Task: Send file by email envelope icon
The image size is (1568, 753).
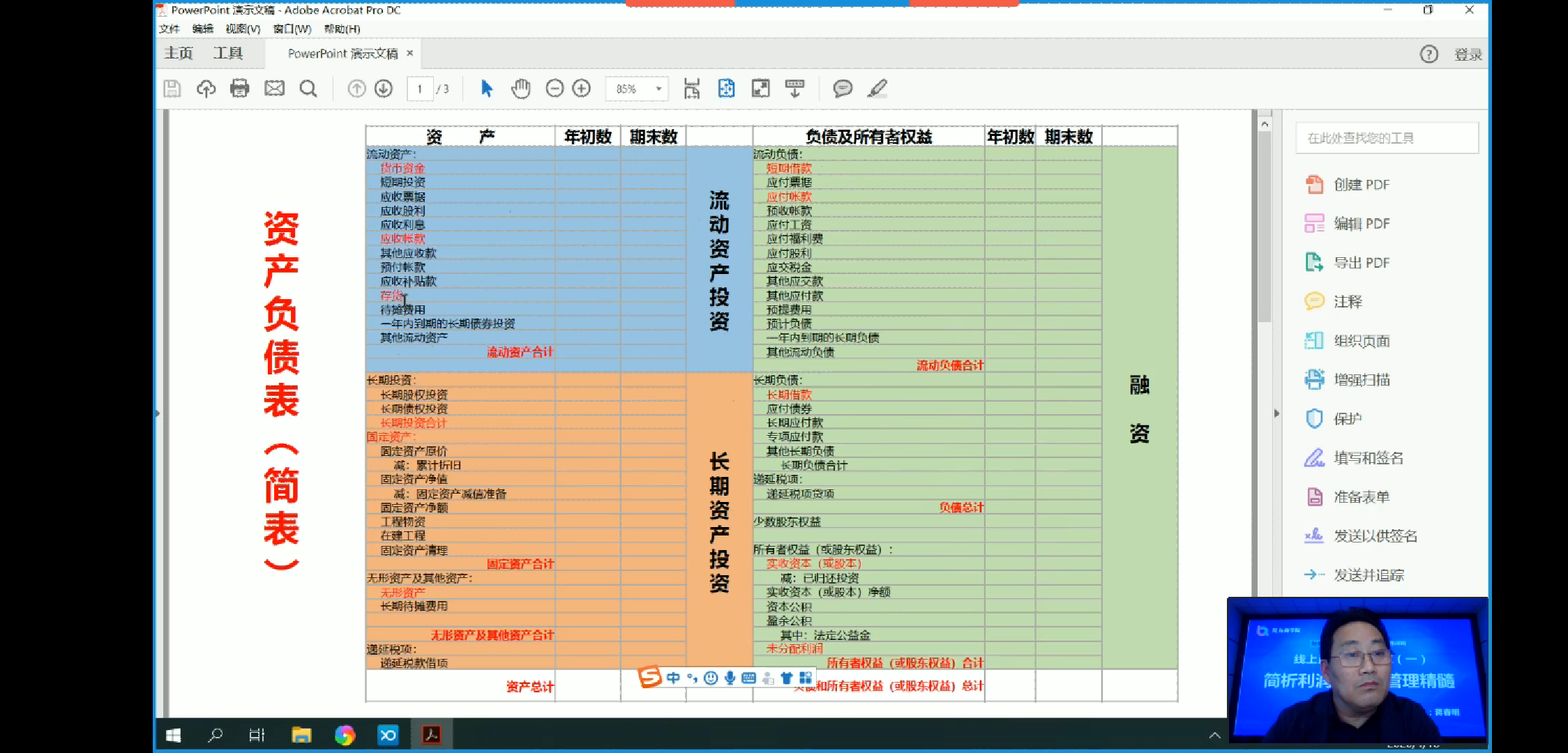Action: click(x=274, y=89)
